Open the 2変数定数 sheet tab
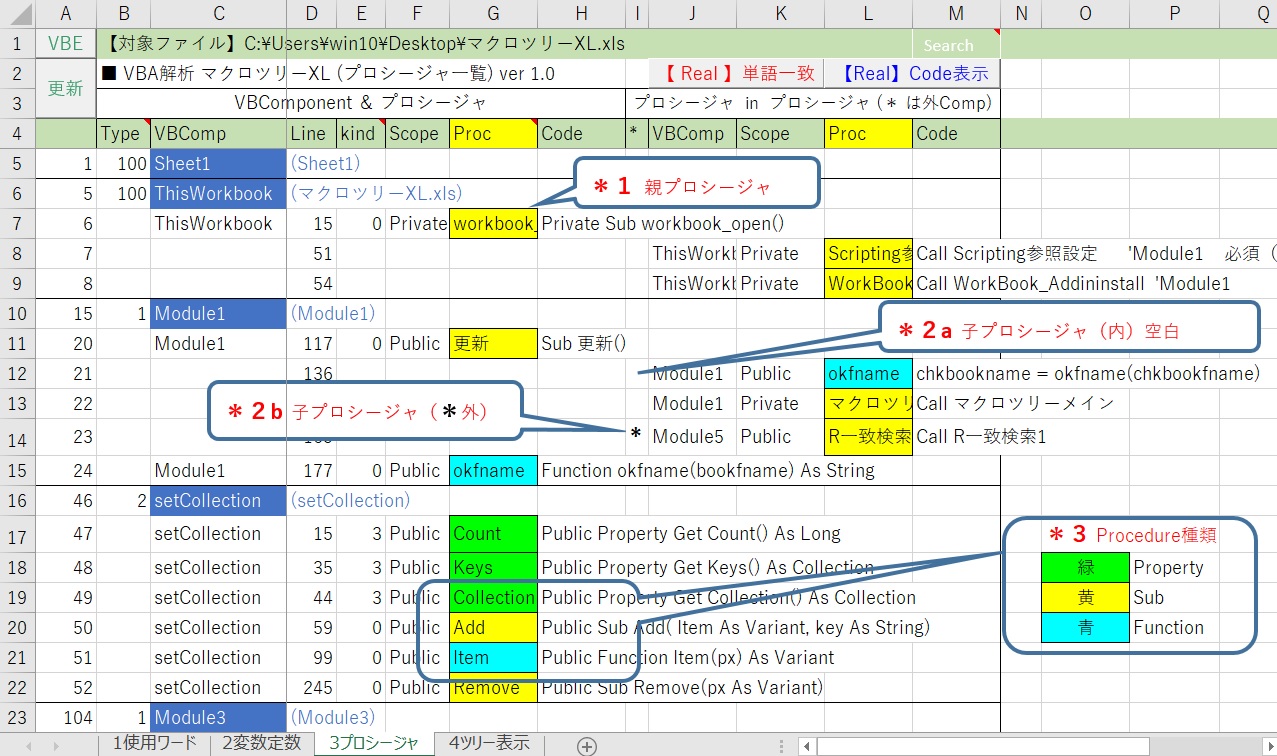The width and height of the screenshot is (1277, 756). coord(261,743)
